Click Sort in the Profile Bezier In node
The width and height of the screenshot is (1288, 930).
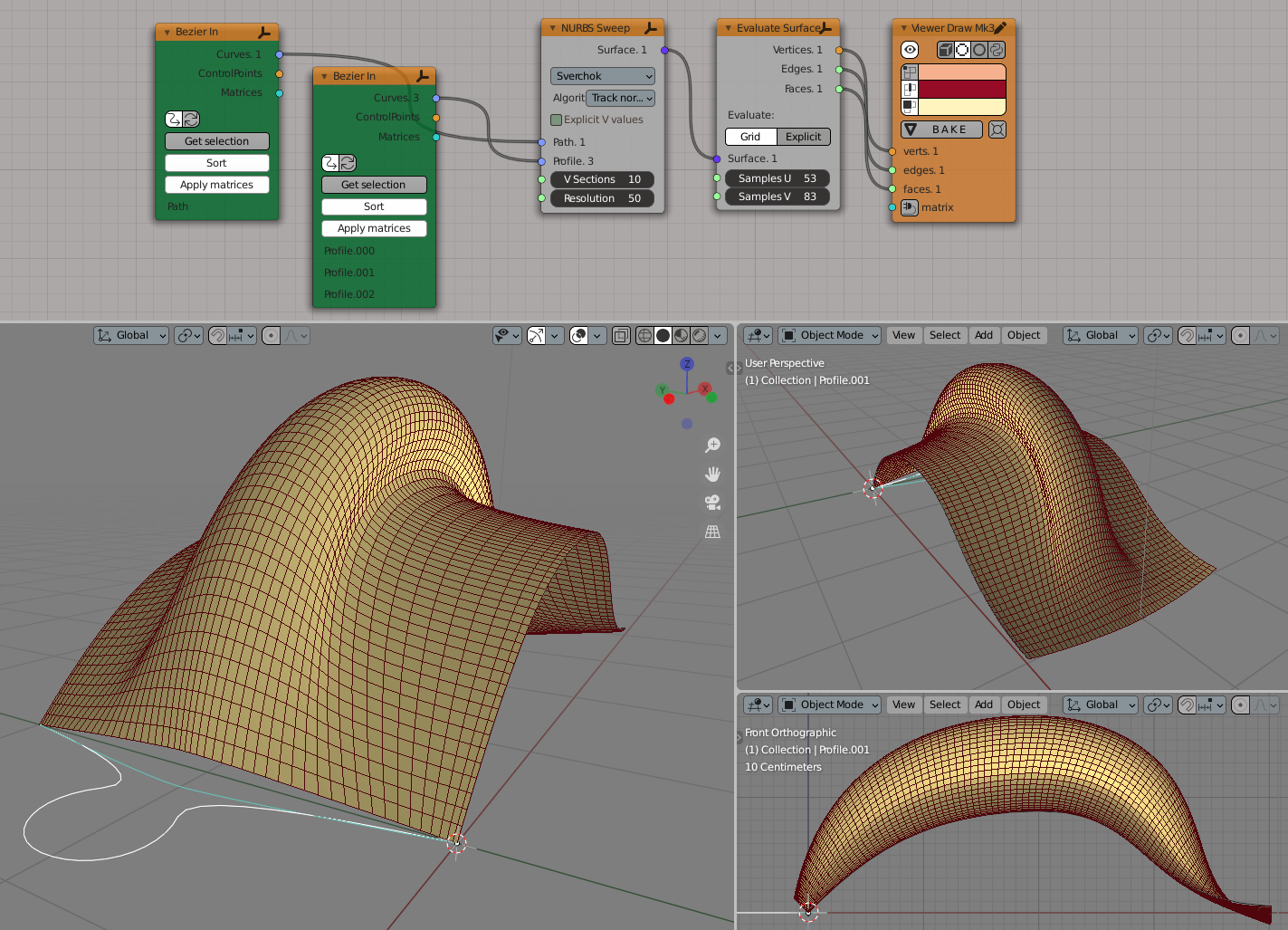(374, 206)
